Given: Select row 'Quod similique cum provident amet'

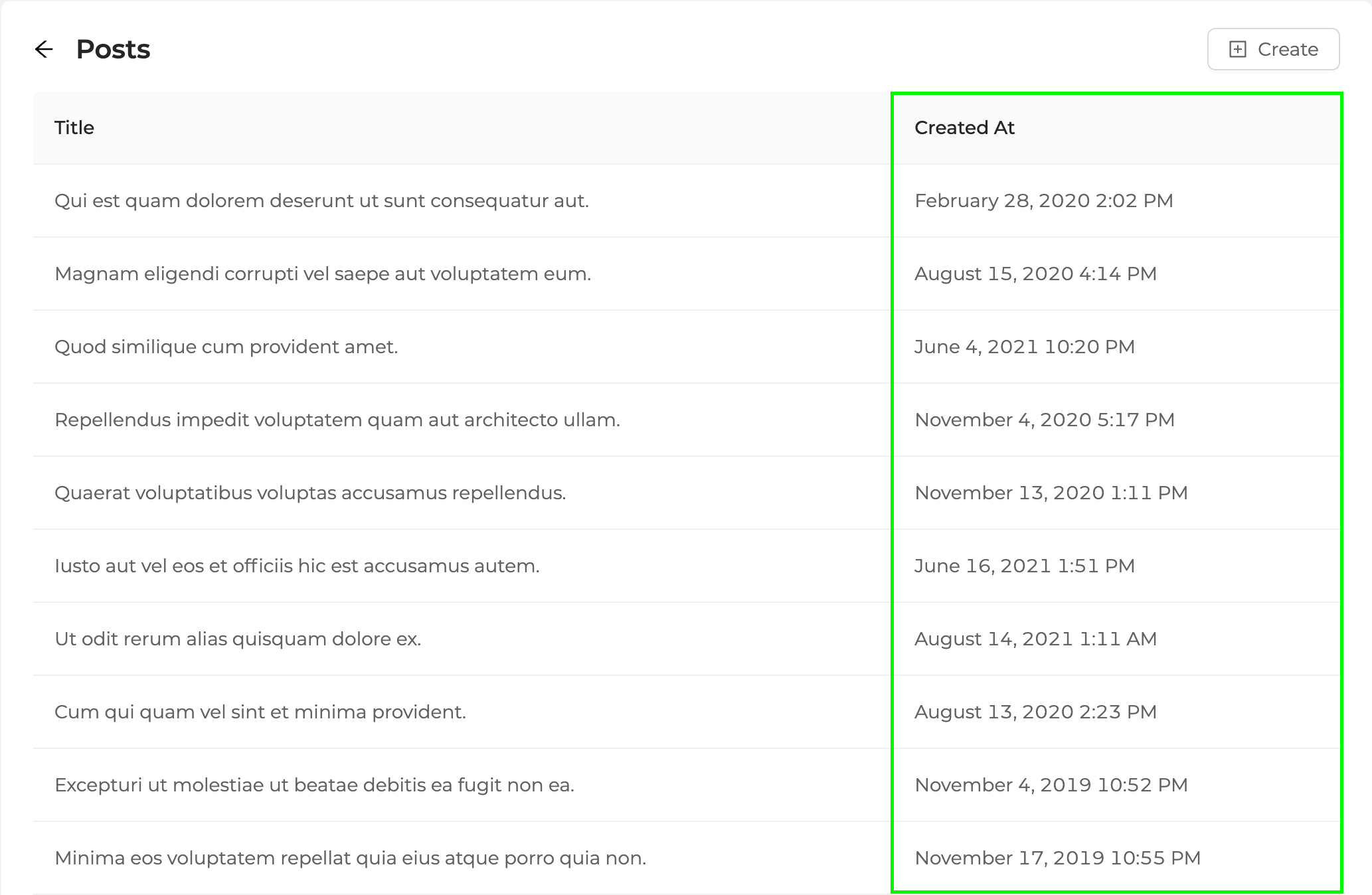Looking at the screenshot, I should (x=226, y=347).
